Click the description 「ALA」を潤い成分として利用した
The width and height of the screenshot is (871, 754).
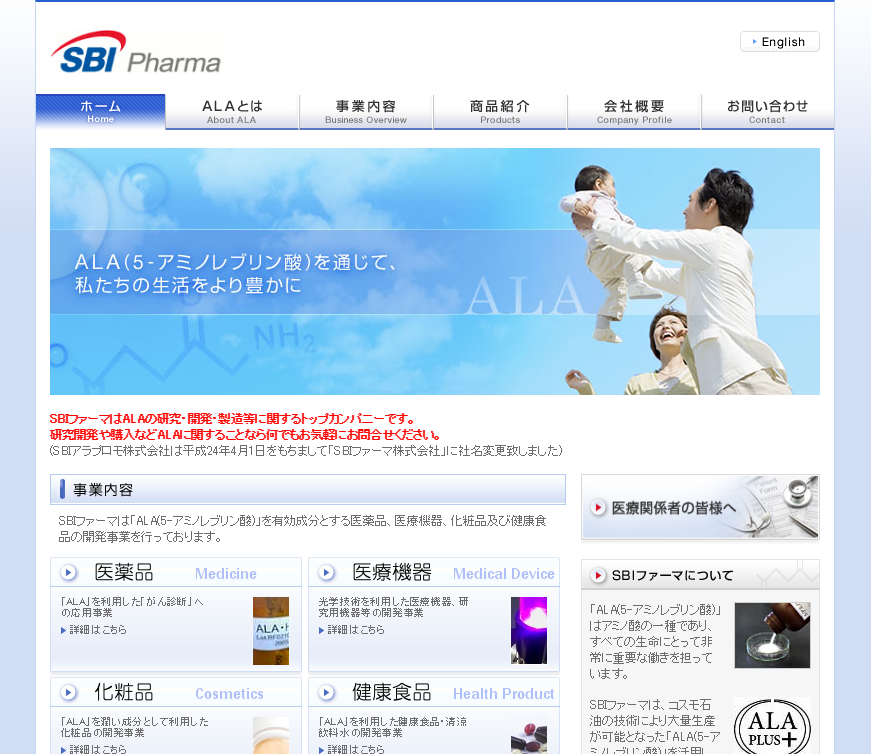pos(134,727)
